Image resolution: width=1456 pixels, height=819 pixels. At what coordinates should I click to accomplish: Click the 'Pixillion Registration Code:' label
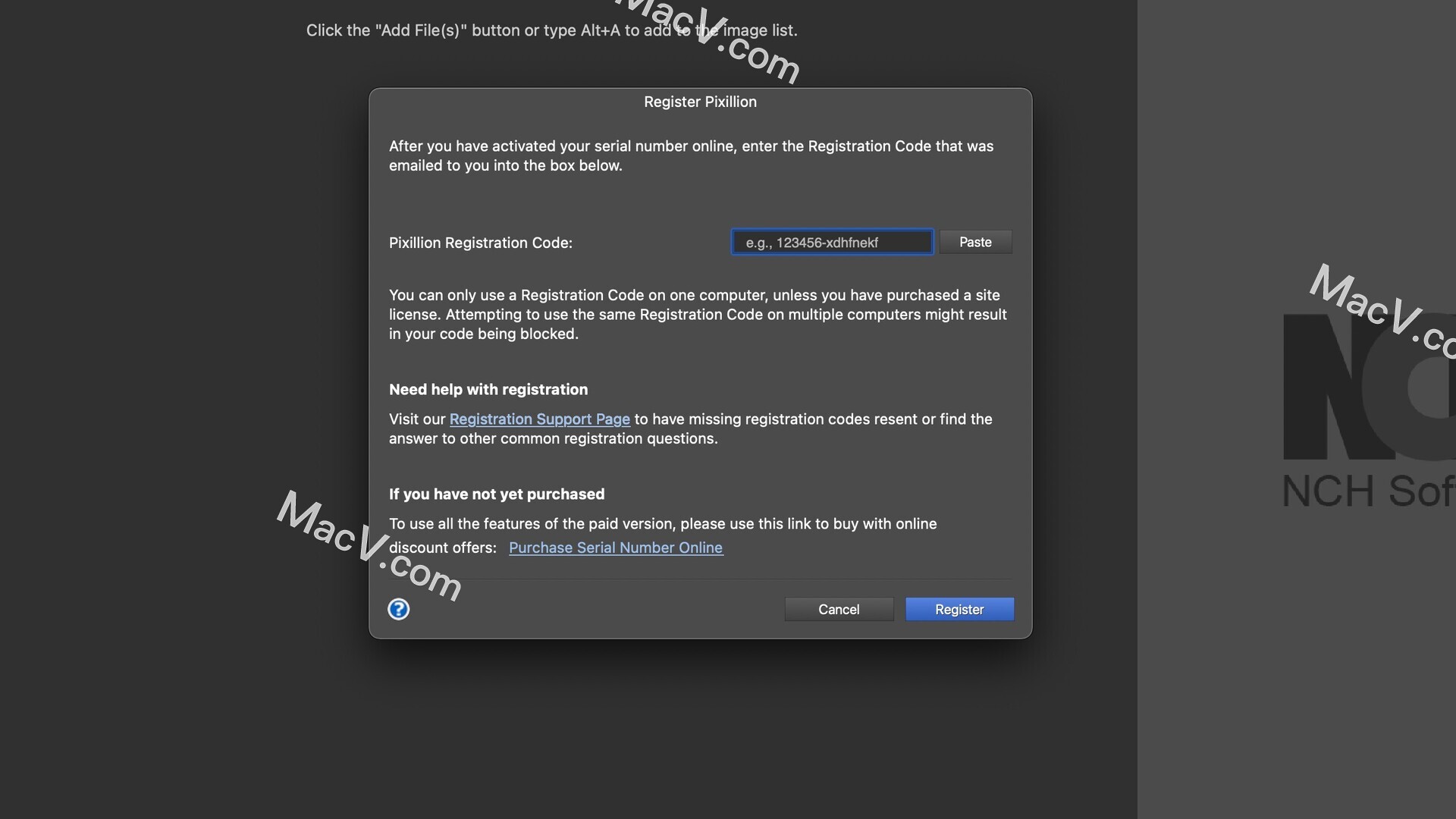(481, 243)
